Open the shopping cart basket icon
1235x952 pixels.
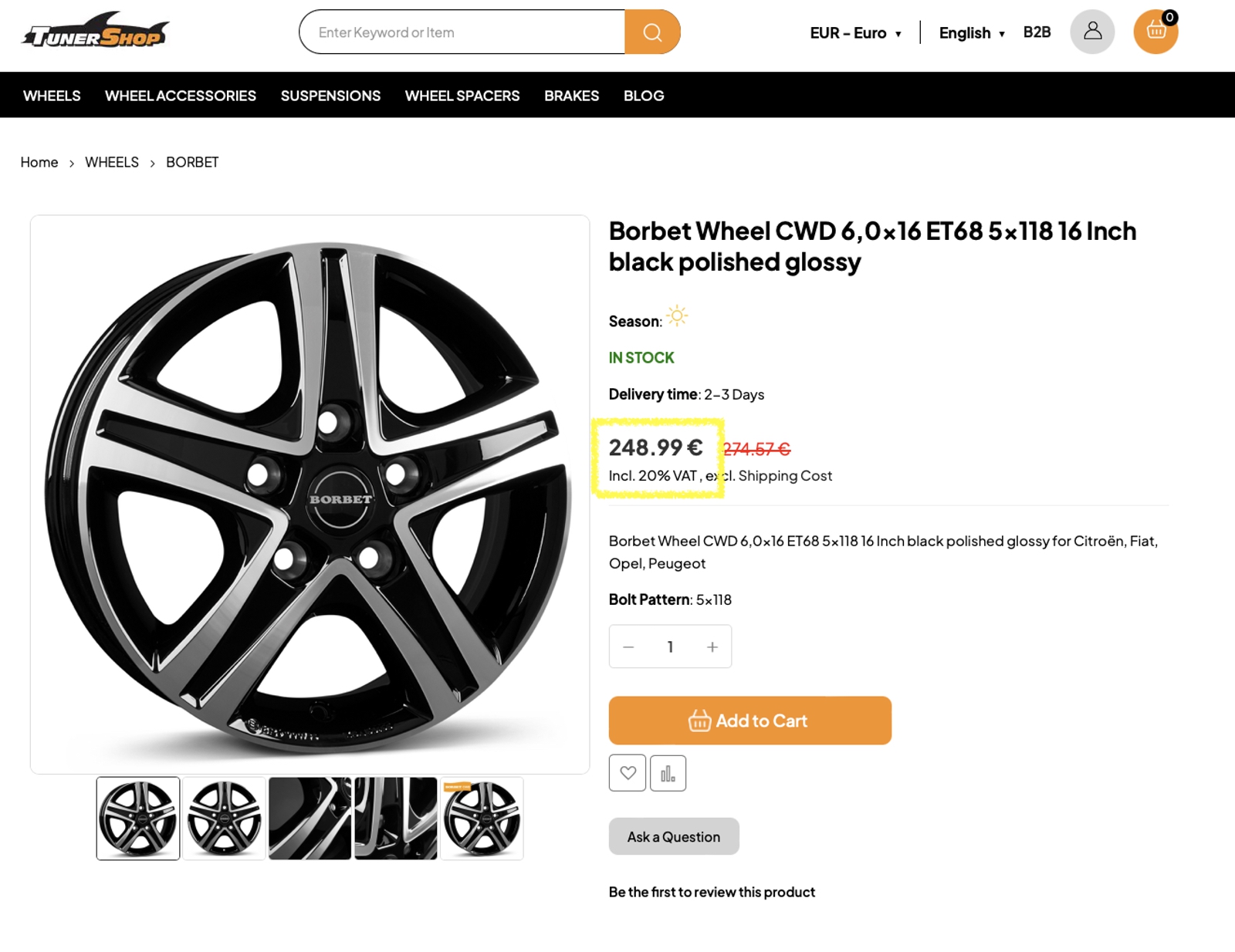click(x=1155, y=32)
